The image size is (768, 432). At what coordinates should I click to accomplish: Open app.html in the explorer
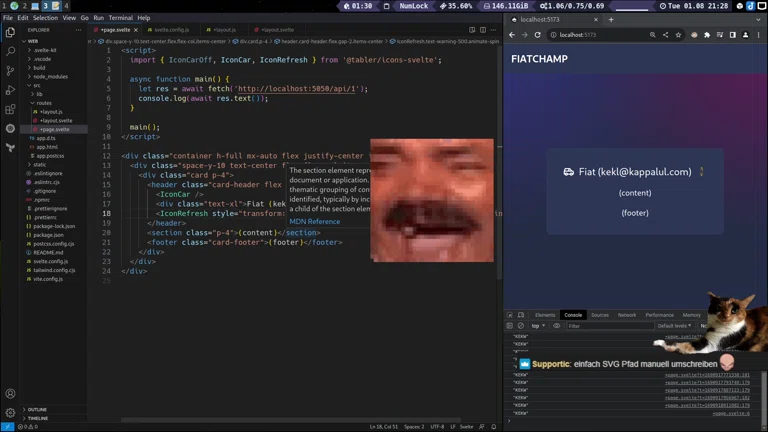(47, 147)
